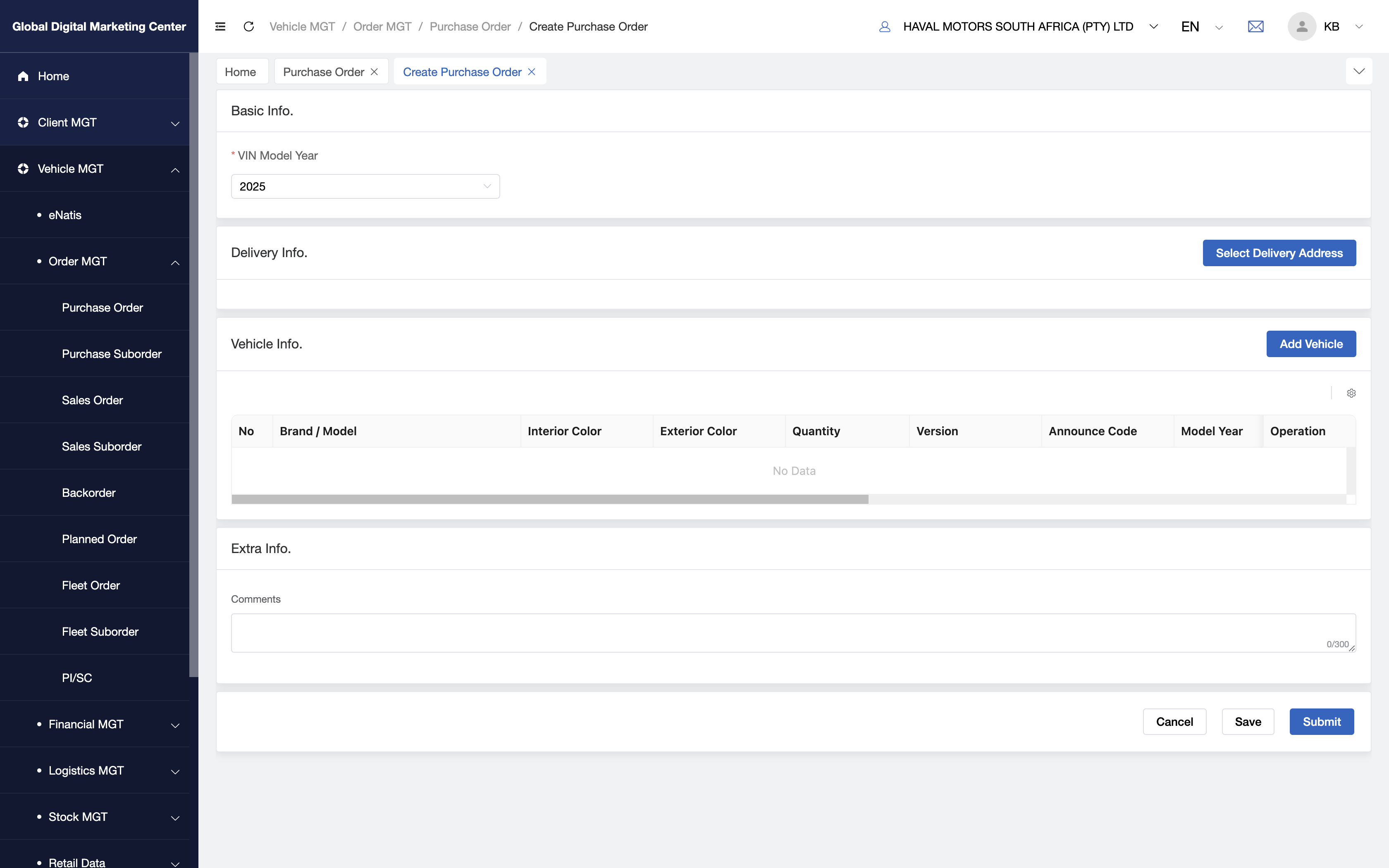Click Vehicle MGT breadcrumb link
This screenshot has height=868, width=1389.
point(302,26)
